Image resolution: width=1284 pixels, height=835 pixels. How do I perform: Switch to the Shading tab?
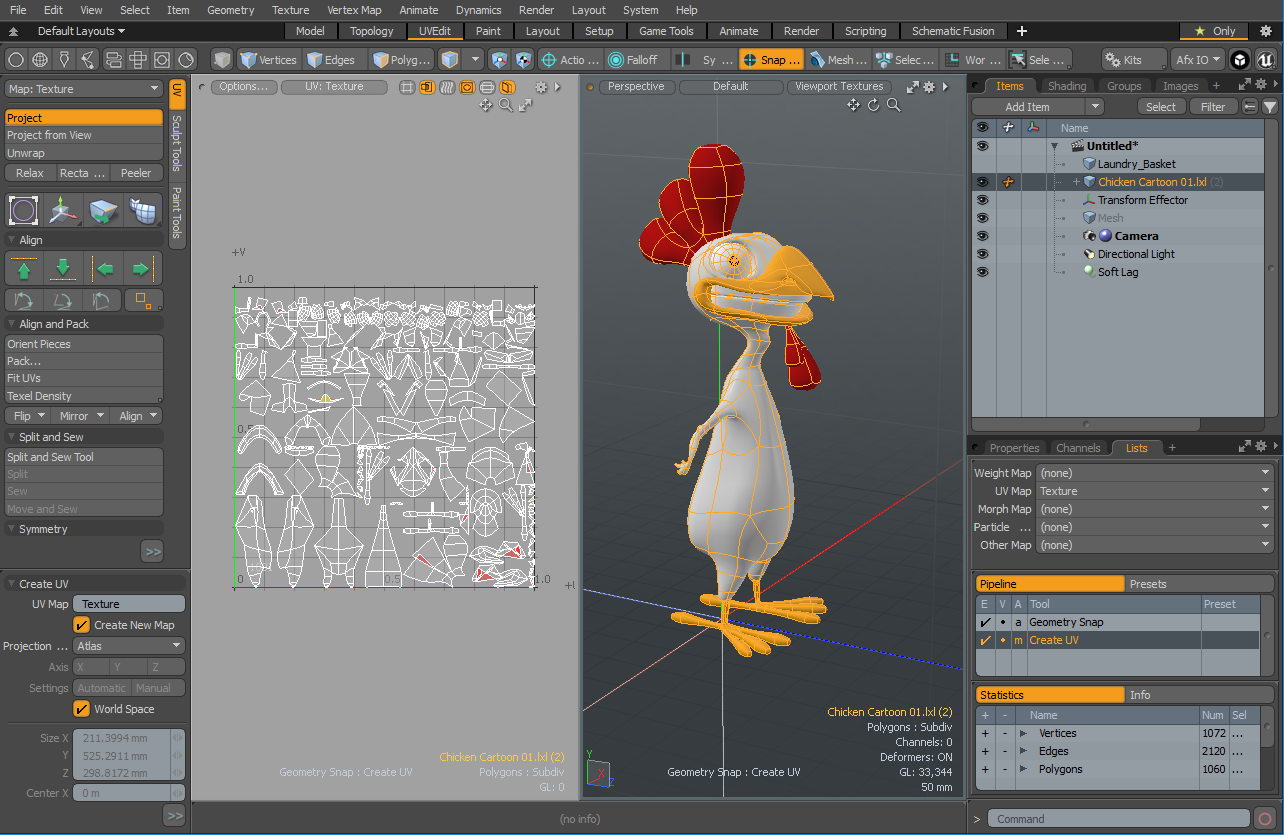[1067, 86]
